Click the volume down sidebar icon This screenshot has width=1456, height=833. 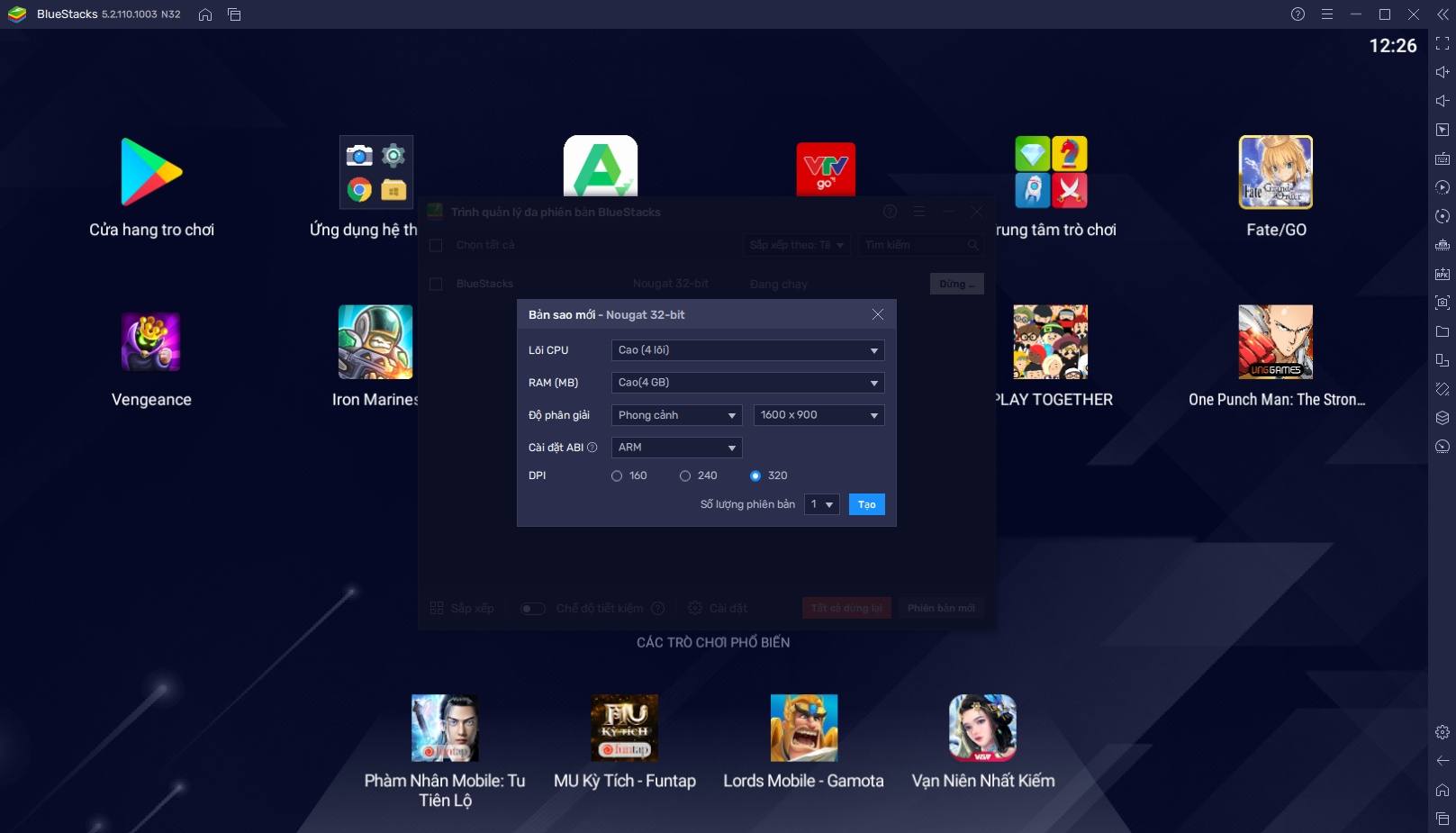point(1442,101)
